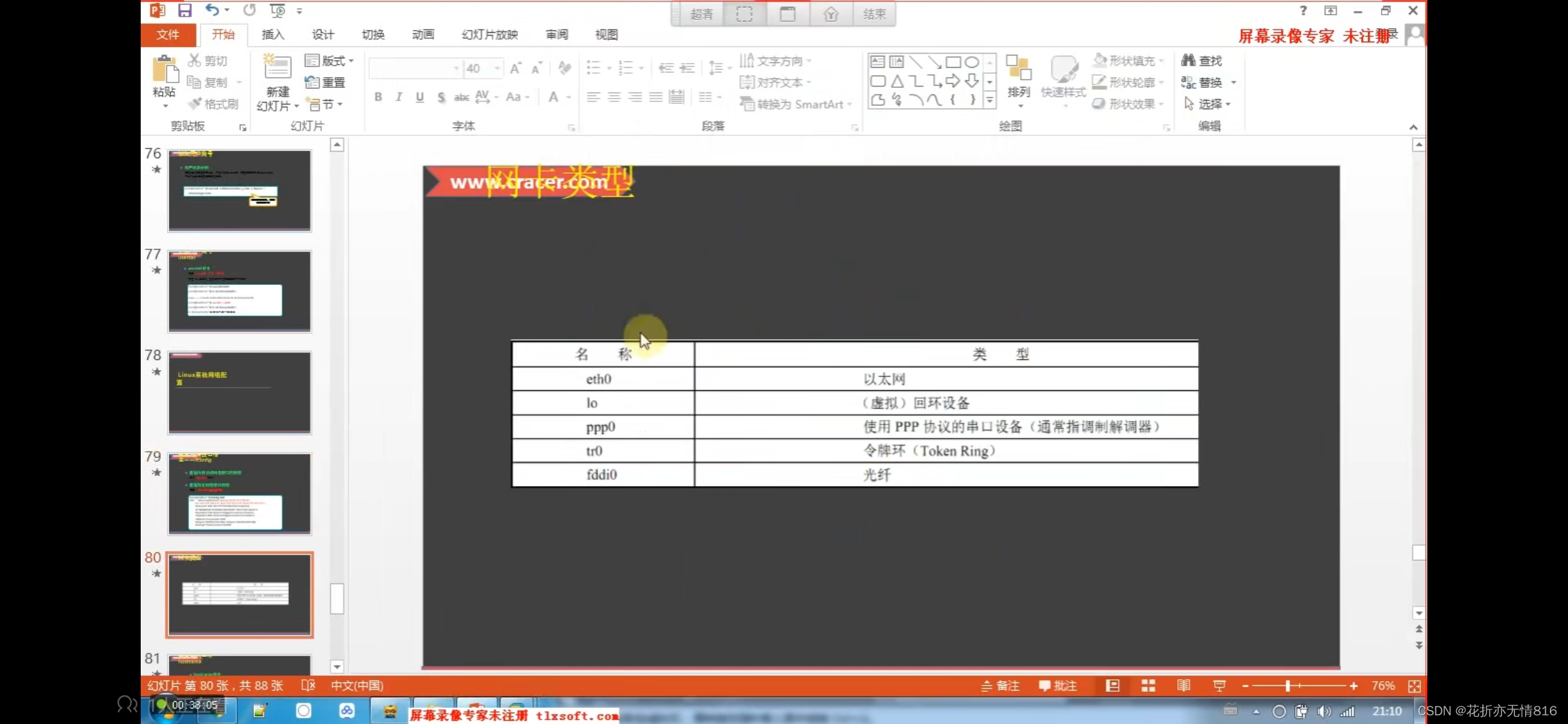Image resolution: width=1568 pixels, height=724 pixels.
Task: Open the Shape Fill (形状填充) dropdown
Action: [x=1128, y=60]
